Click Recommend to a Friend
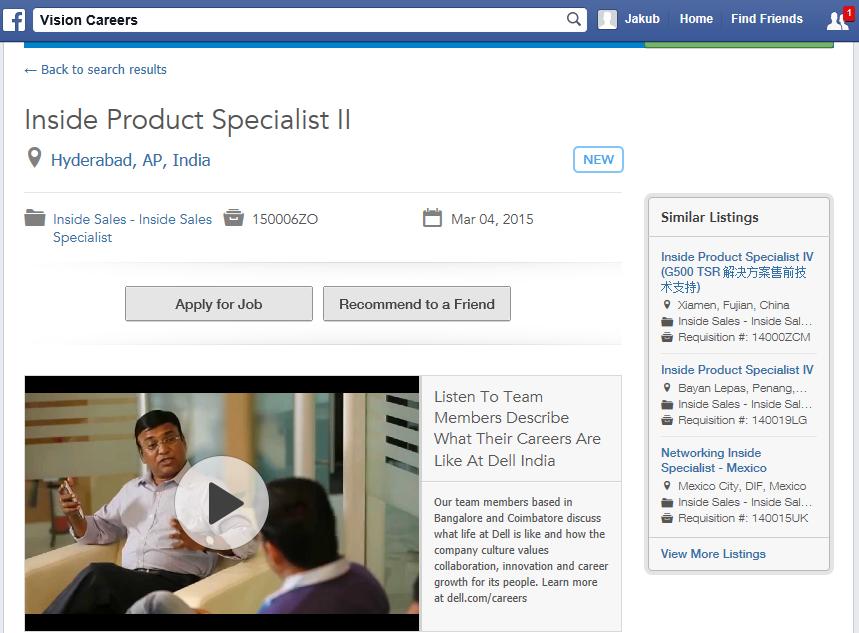 tap(417, 304)
